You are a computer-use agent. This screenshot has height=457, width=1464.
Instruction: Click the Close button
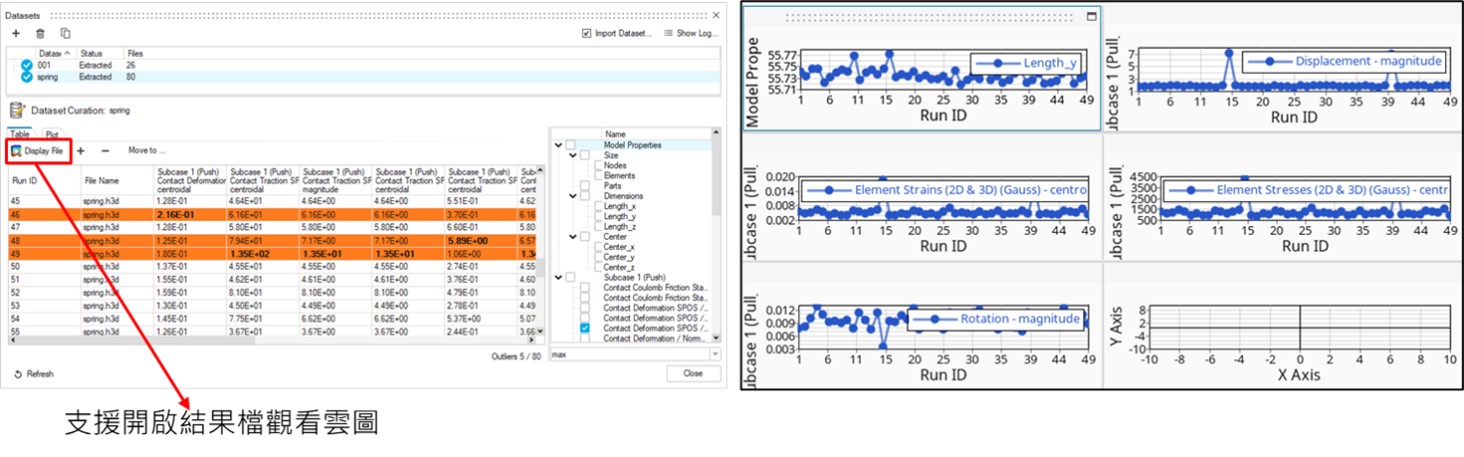click(x=692, y=373)
